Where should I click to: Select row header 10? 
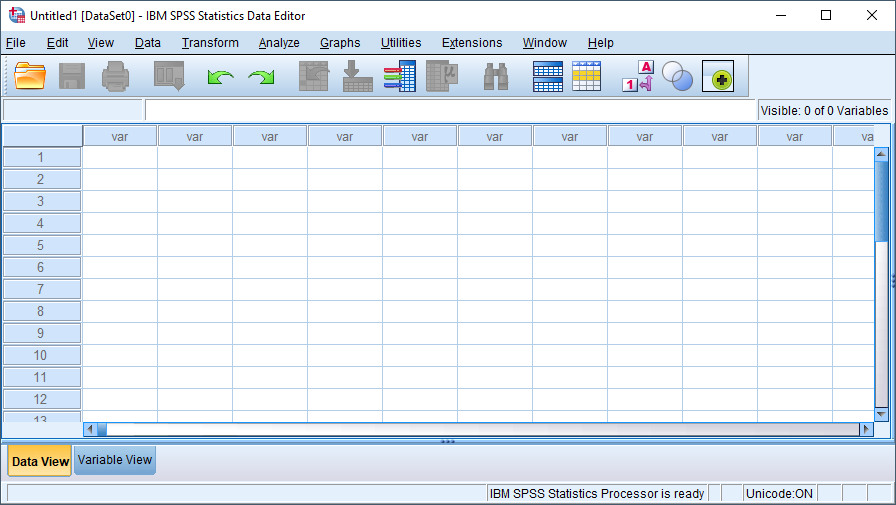coord(42,355)
